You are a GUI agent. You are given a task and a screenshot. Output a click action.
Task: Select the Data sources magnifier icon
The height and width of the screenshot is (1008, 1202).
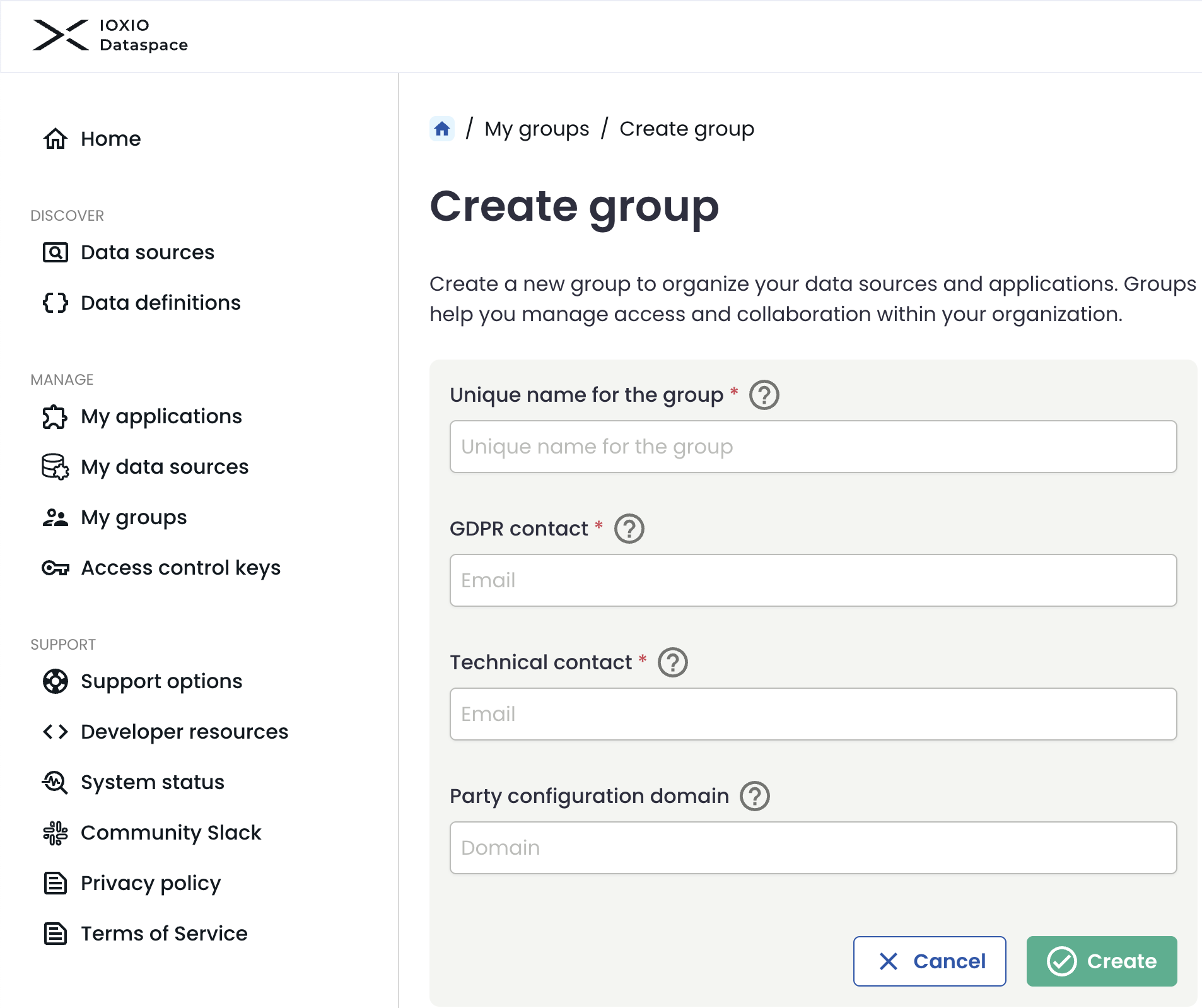coord(55,252)
